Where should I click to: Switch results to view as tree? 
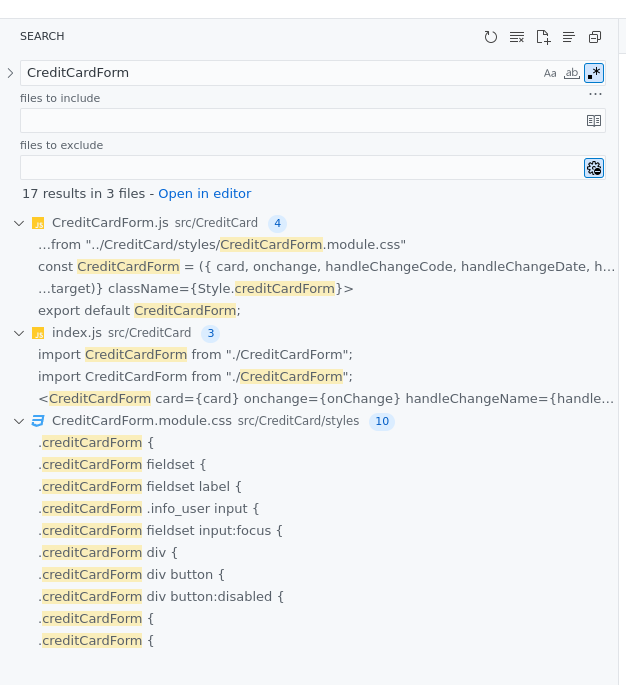[x=569, y=37]
